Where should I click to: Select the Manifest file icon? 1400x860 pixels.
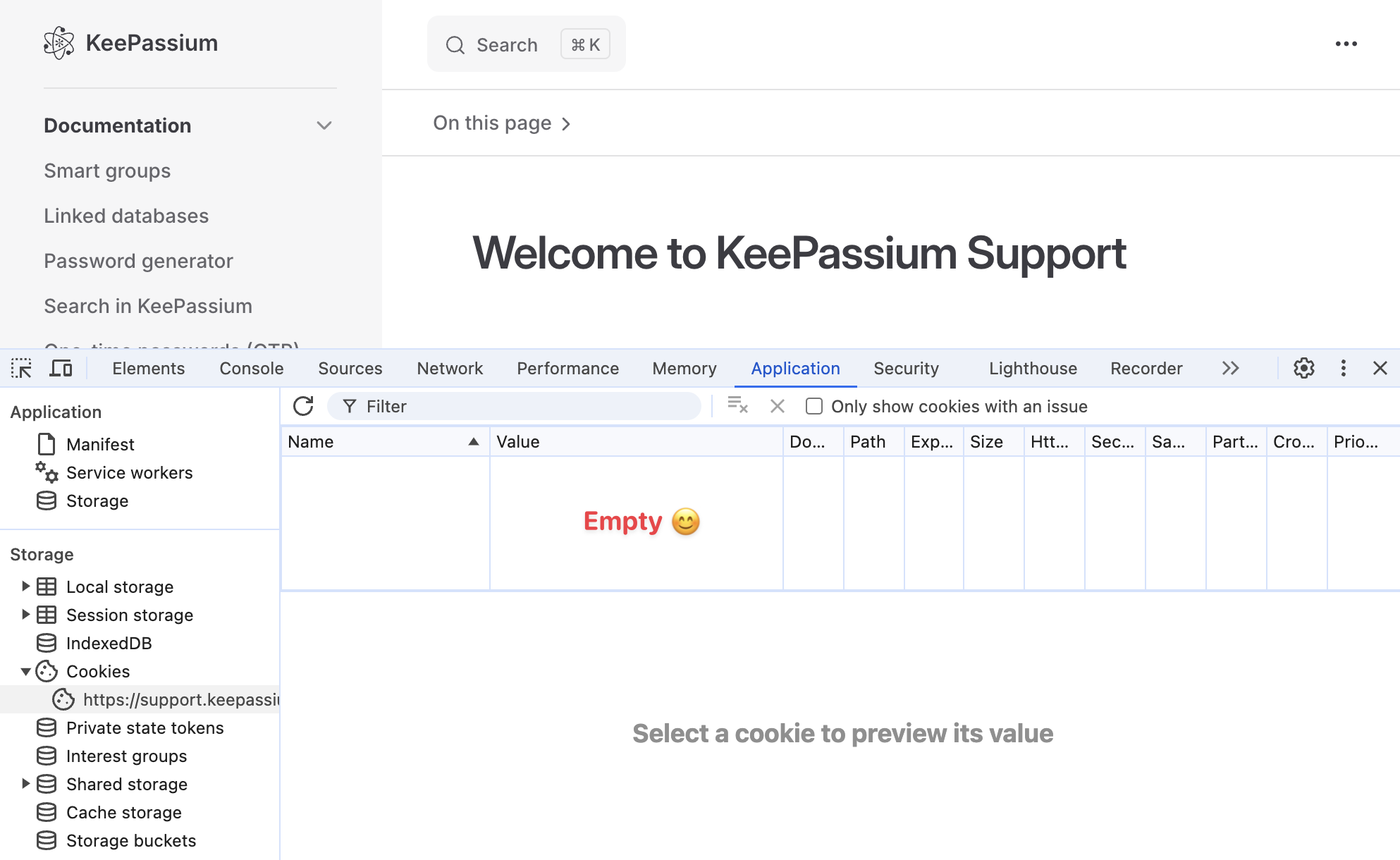(x=47, y=444)
